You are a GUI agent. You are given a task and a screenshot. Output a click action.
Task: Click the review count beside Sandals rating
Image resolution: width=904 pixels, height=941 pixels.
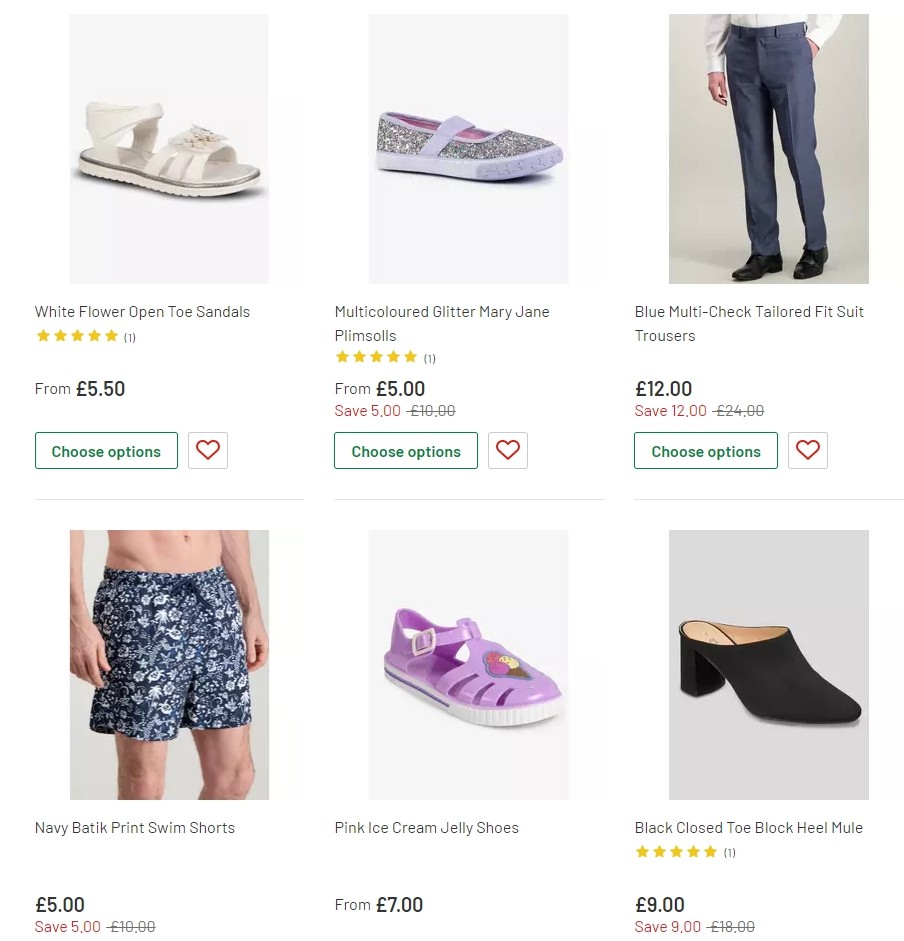[x=128, y=336]
